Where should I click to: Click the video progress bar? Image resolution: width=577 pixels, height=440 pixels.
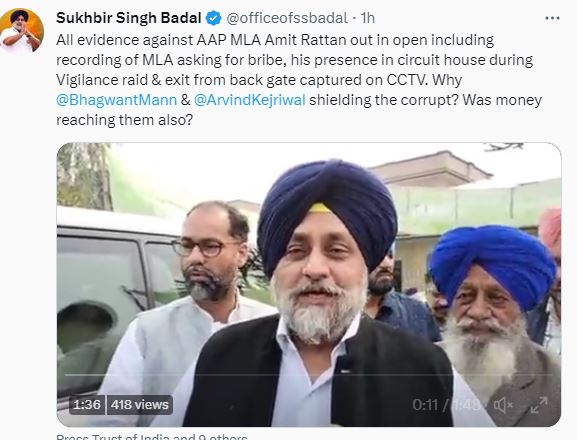[309, 375]
